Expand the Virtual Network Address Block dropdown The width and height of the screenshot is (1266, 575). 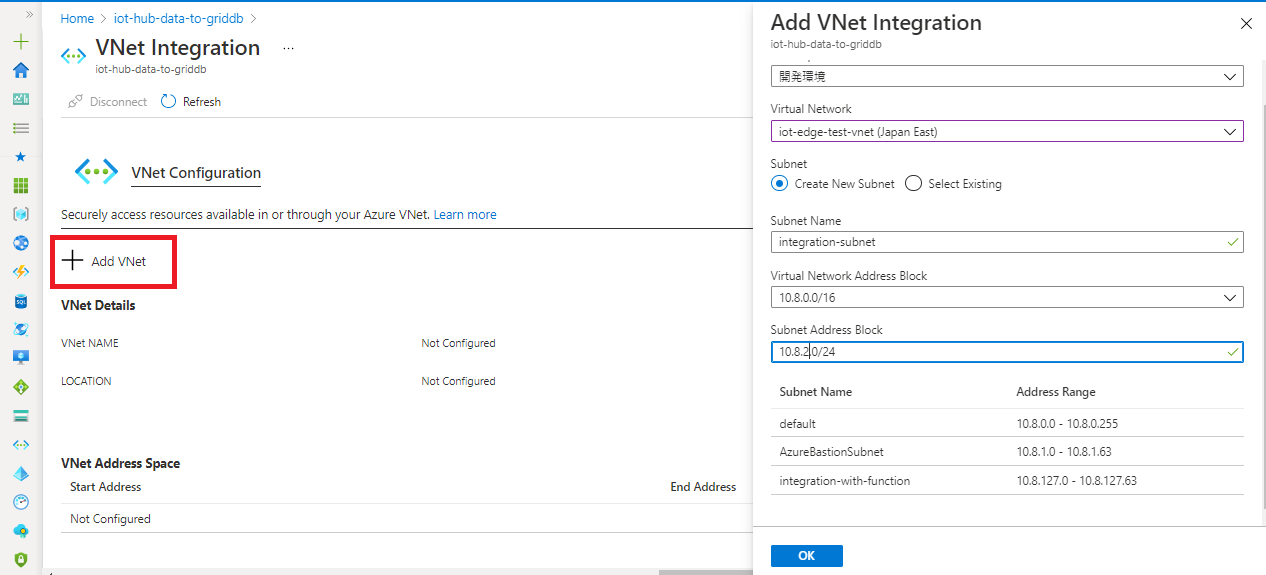[1006, 297]
